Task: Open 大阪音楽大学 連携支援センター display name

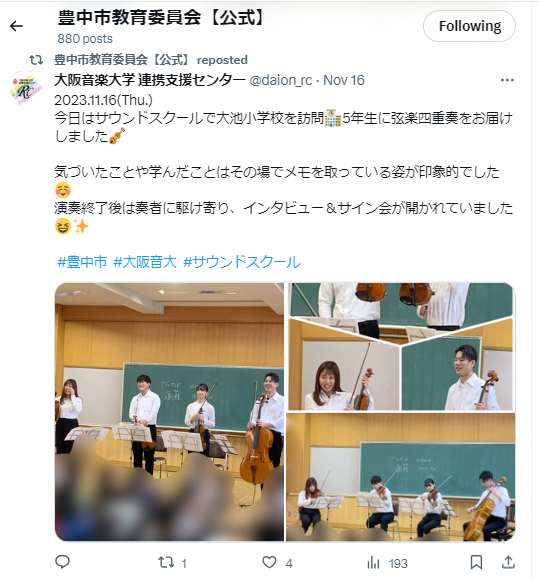Action: [x=150, y=80]
